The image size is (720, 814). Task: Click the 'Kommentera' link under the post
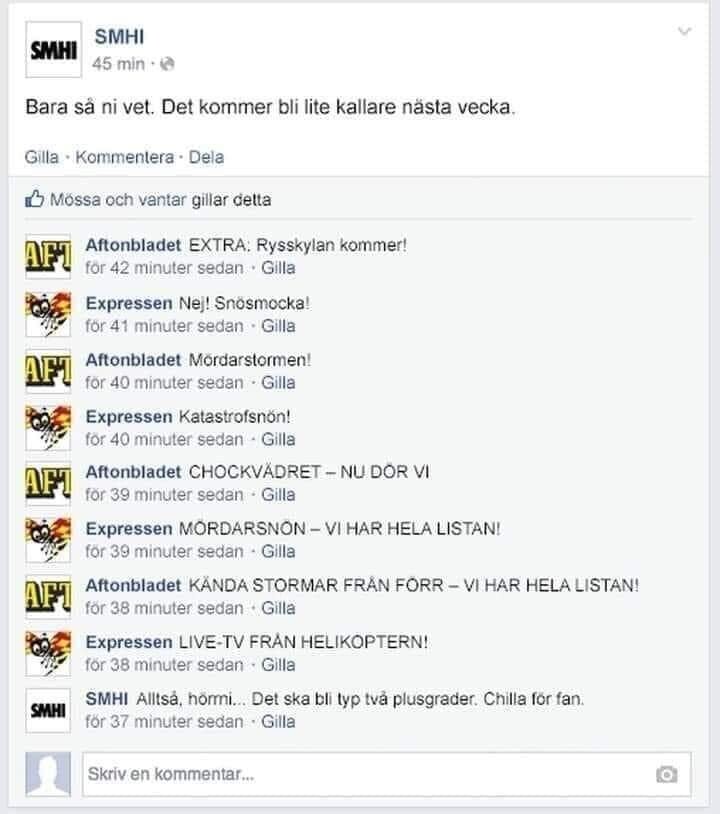click(125, 157)
